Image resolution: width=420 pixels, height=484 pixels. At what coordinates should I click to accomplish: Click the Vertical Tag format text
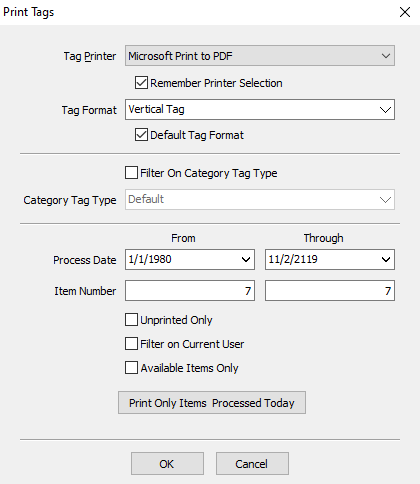click(x=156, y=109)
